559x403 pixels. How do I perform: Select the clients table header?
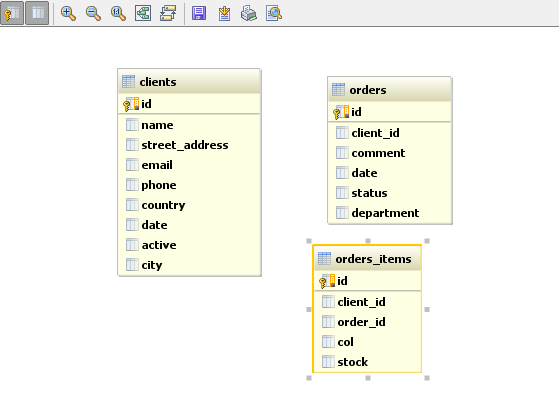click(189, 82)
